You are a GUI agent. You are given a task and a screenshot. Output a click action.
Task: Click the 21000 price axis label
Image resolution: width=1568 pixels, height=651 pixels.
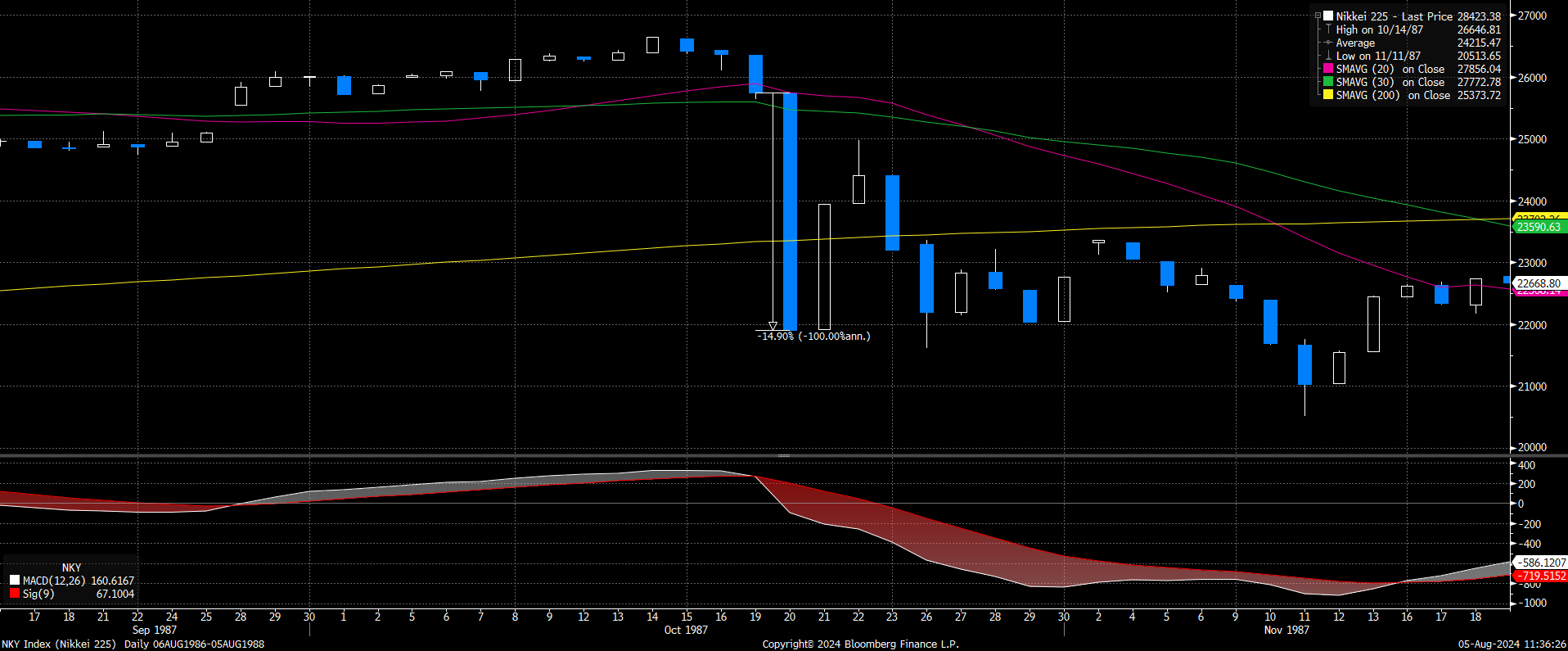click(1532, 387)
